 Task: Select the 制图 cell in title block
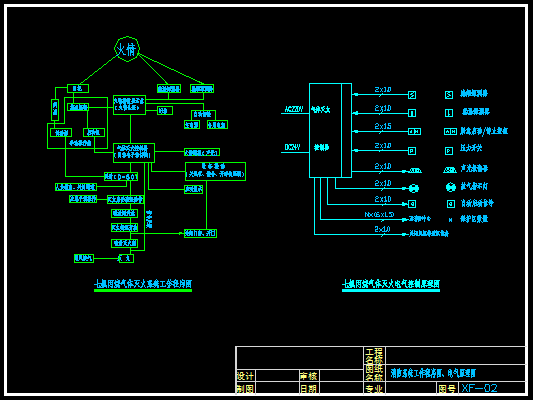(245, 388)
